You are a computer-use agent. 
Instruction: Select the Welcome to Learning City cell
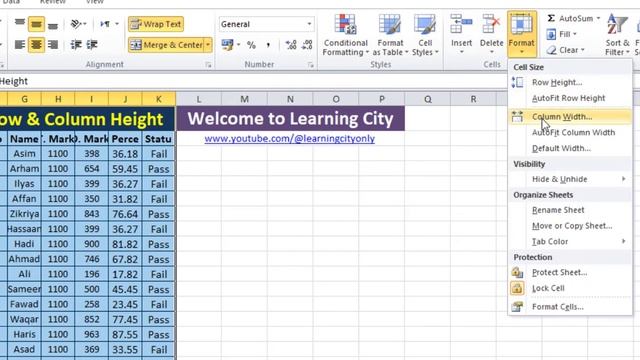click(290, 119)
